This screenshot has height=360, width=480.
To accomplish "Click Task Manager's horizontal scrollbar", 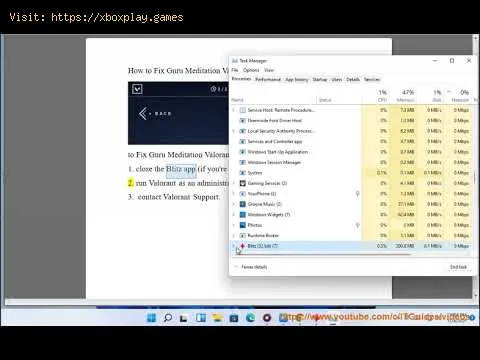I will pos(322,255).
